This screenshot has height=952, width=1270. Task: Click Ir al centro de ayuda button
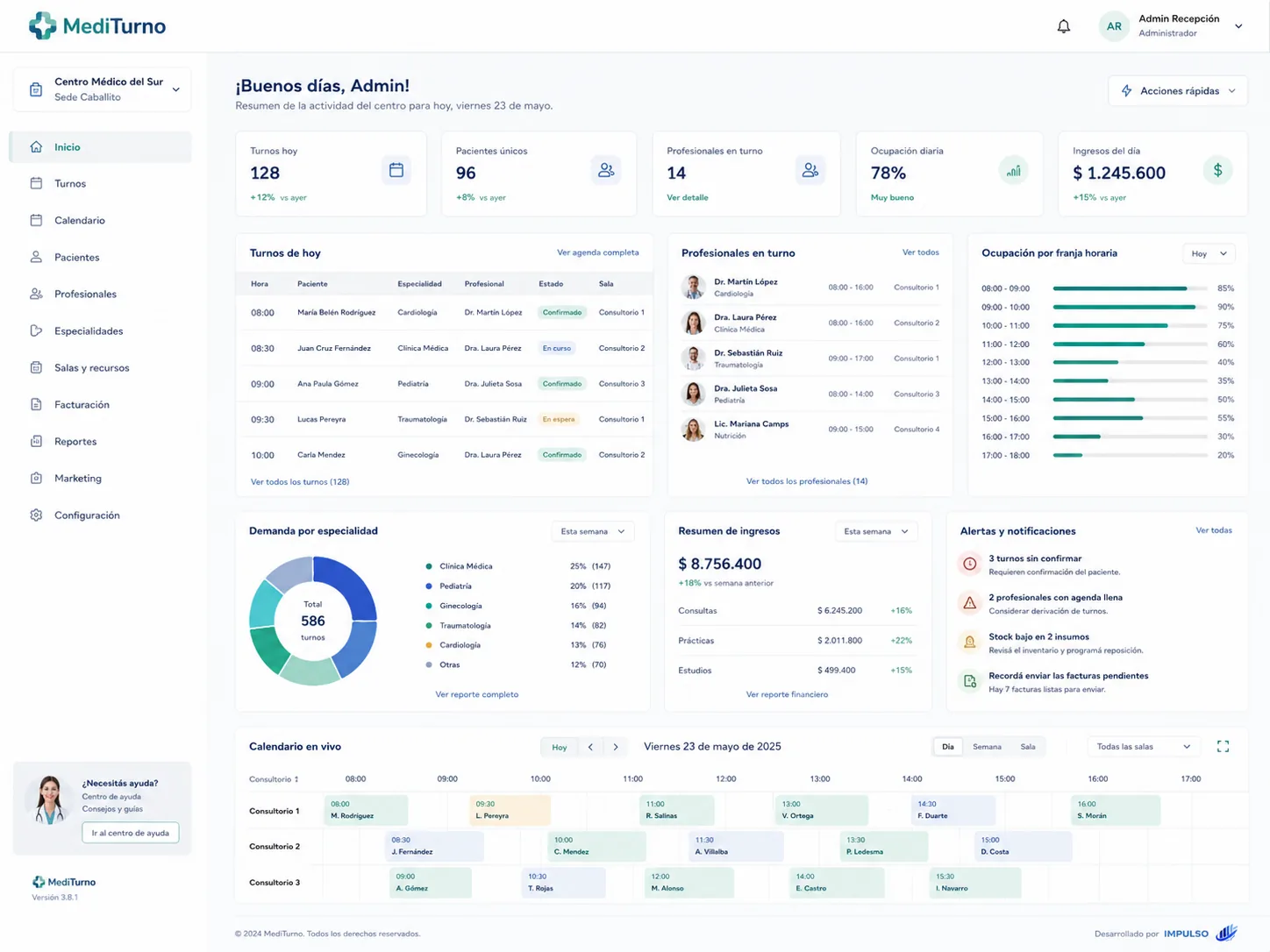pos(131,833)
